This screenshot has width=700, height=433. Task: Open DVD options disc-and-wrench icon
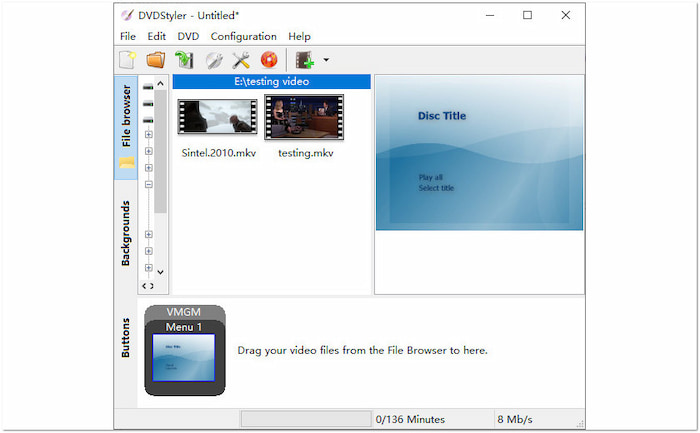(214, 60)
